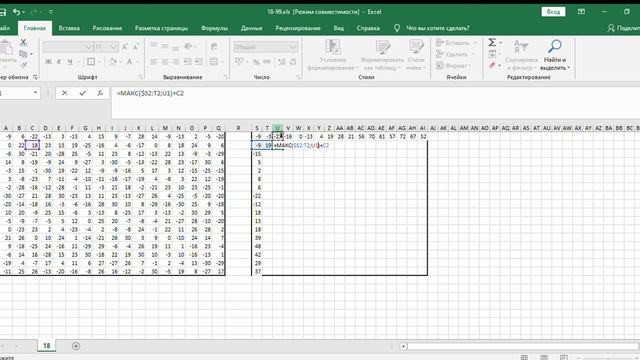Switch to the Рецензирование ribbon tab
640x360 pixels.
298,28
